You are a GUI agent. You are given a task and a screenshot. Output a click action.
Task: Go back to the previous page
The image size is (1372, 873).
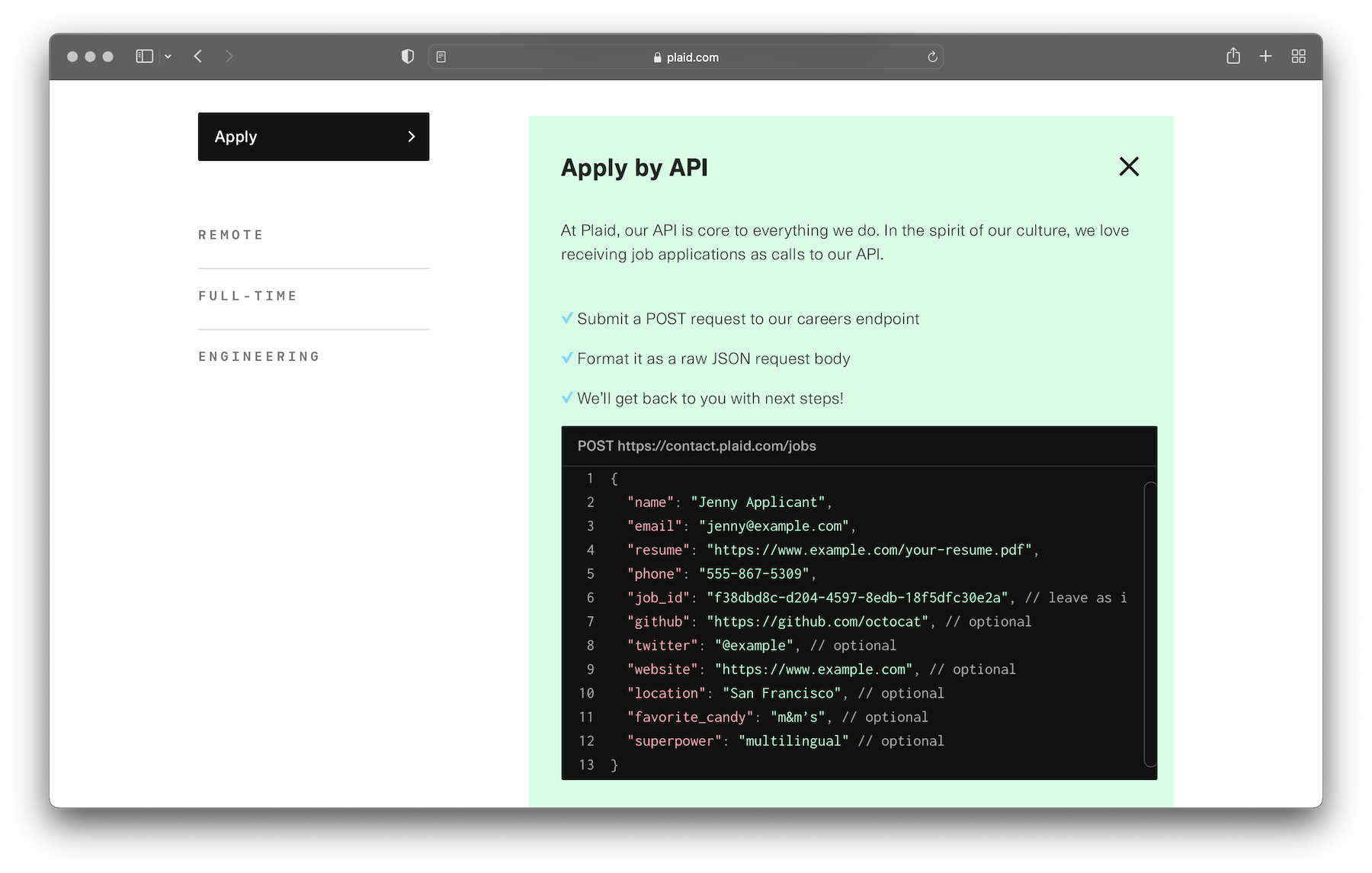[198, 56]
